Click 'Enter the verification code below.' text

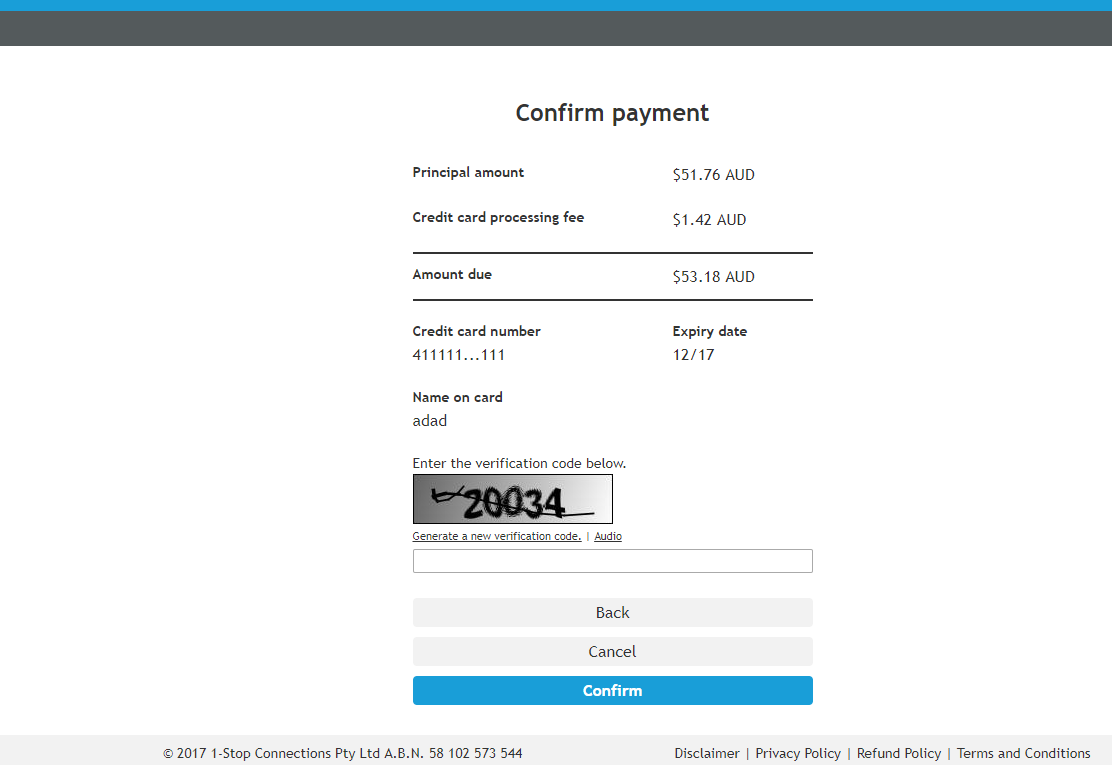(519, 463)
